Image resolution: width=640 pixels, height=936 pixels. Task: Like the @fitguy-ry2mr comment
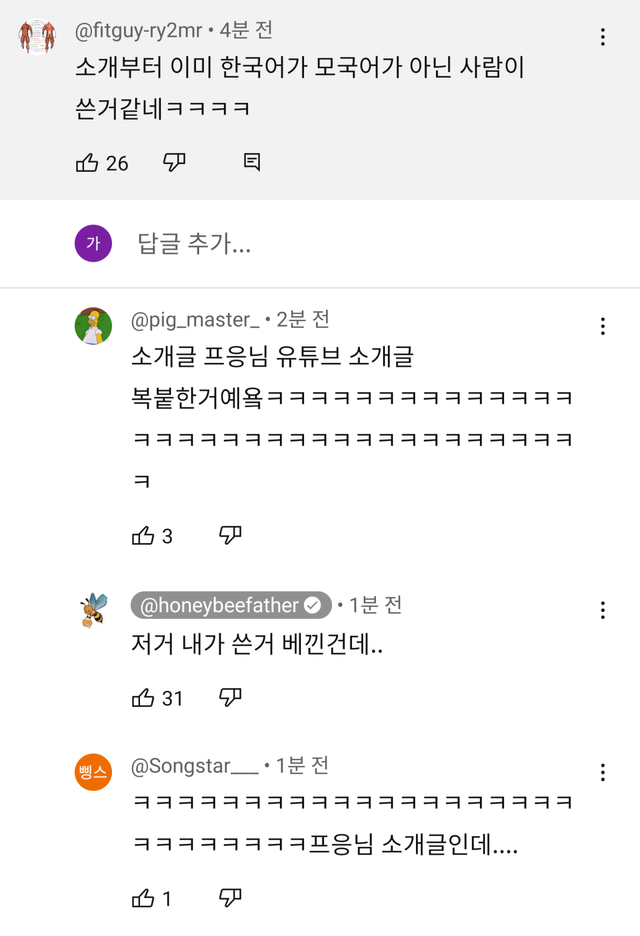88,163
